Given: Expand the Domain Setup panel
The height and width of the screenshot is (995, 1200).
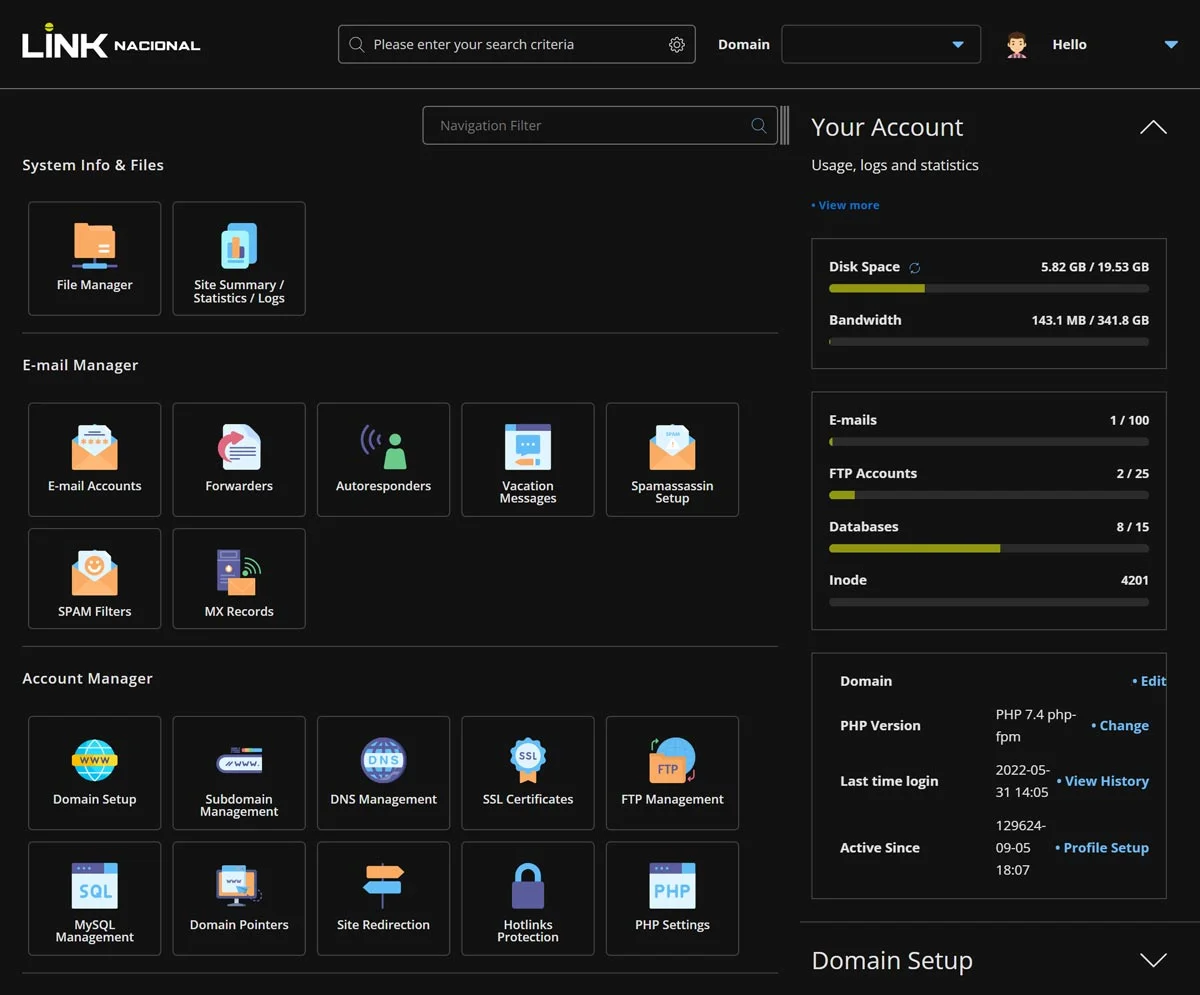Looking at the screenshot, I should click(x=1153, y=960).
